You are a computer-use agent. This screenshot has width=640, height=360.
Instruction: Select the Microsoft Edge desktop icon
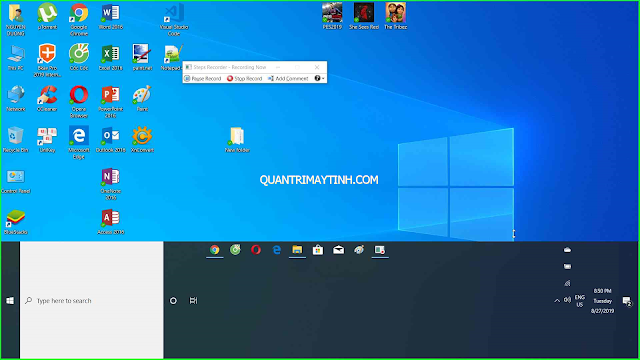pos(79,142)
